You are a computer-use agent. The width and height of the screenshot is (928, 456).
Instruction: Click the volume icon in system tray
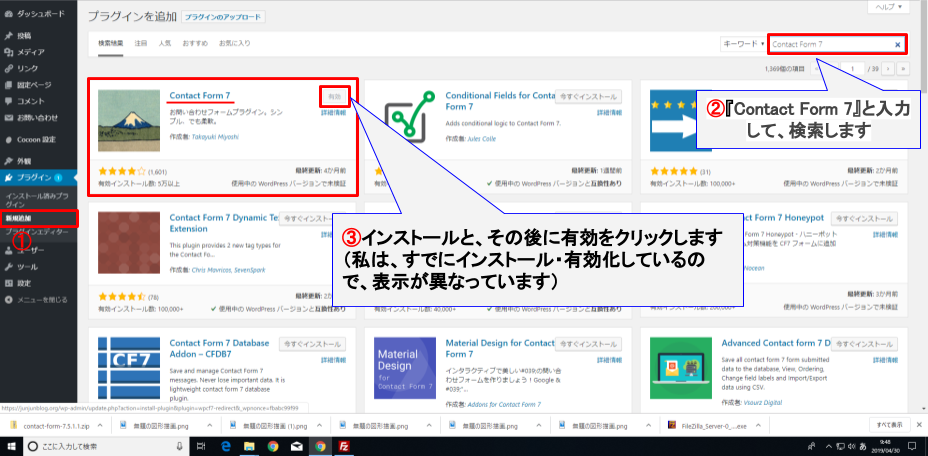[852, 447]
